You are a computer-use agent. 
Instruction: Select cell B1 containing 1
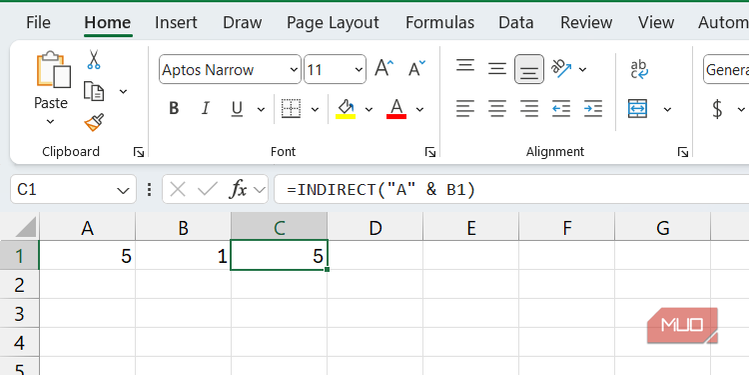click(x=183, y=256)
